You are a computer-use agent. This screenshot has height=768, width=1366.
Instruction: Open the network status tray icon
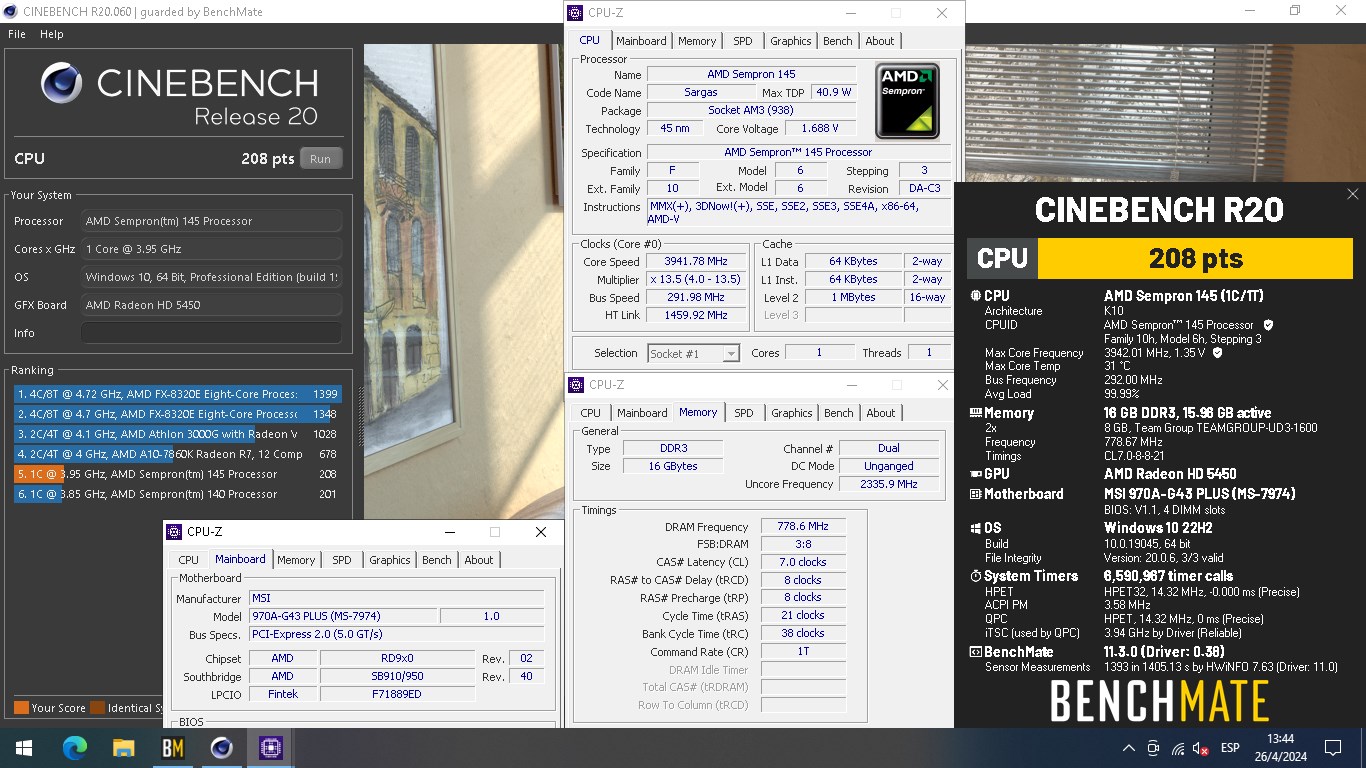tap(1178, 748)
